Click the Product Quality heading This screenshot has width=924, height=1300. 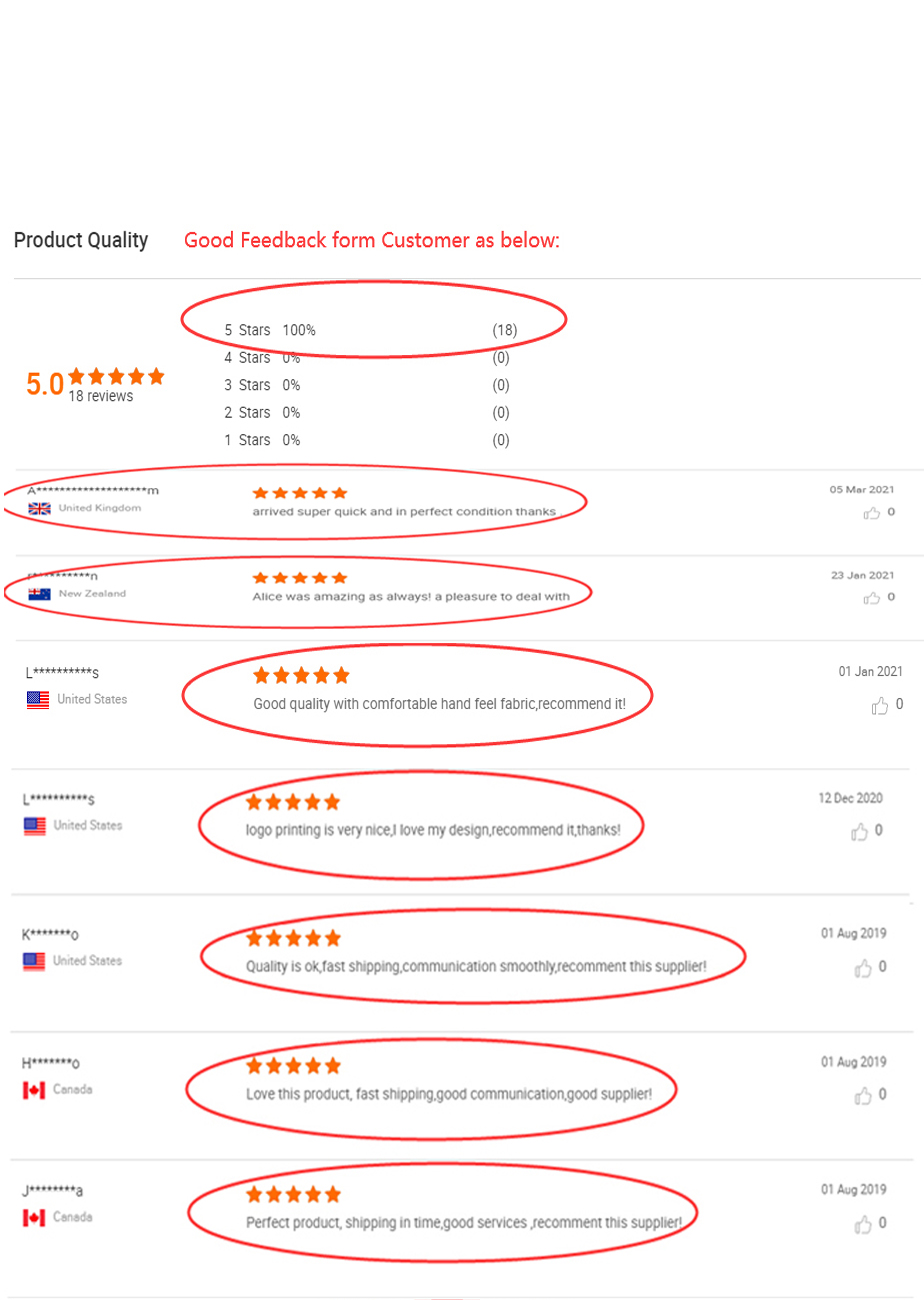[81, 240]
